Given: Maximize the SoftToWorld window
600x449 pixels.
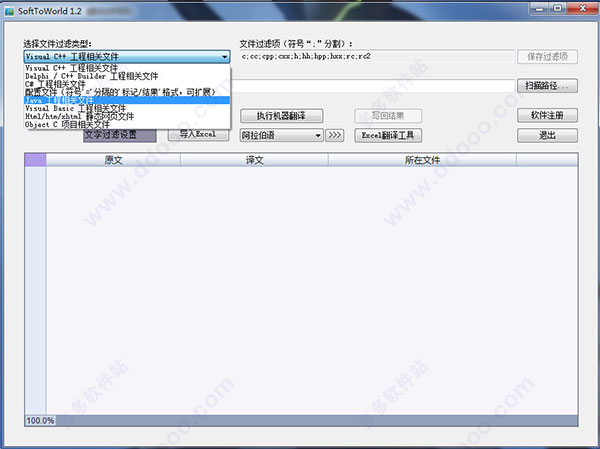Looking at the screenshot, I should 558,9.
